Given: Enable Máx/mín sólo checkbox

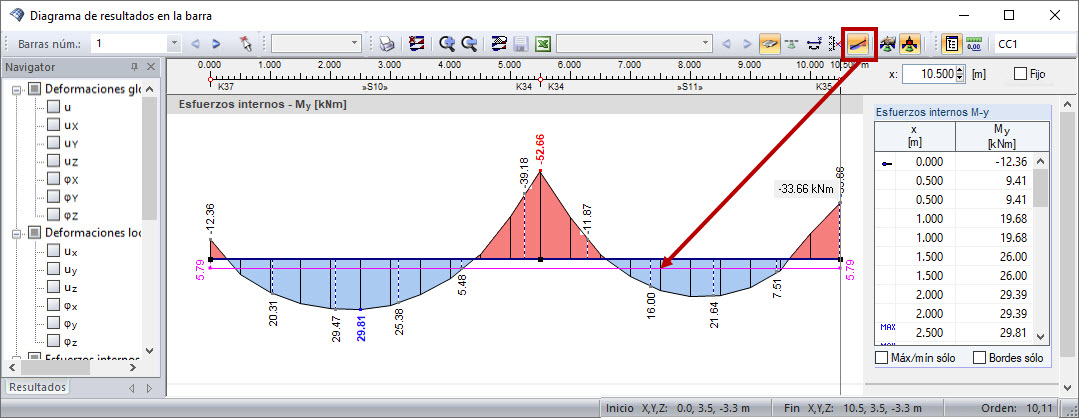Looking at the screenshot, I should pyautogui.click(x=881, y=358).
